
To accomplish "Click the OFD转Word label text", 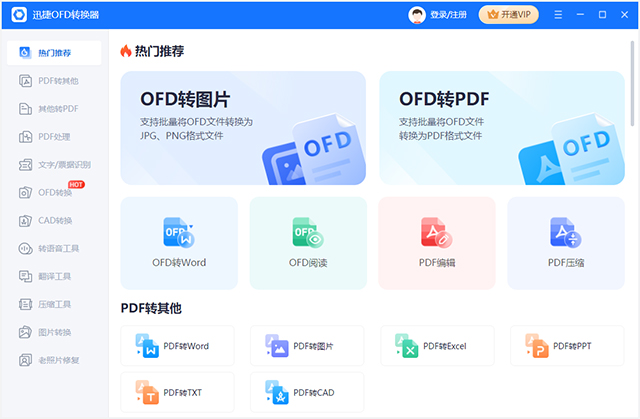I will (x=179, y=263).
